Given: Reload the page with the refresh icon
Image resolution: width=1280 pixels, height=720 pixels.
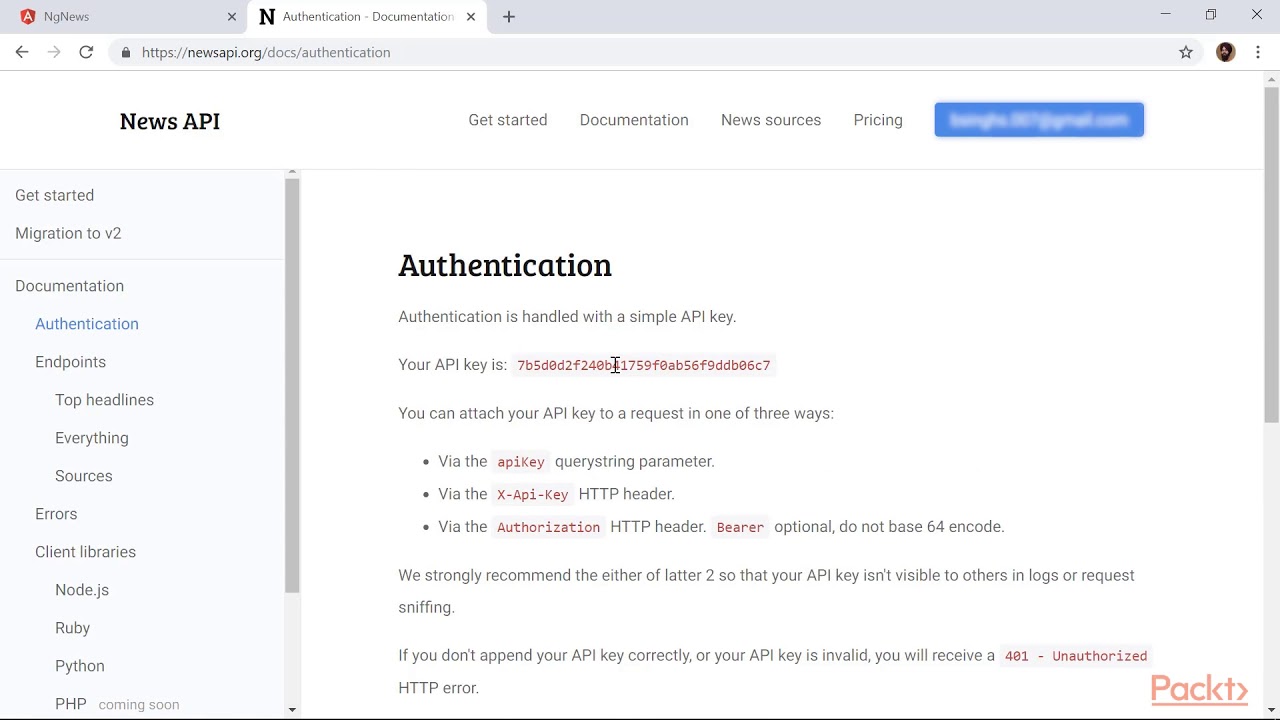Looking at the screenshot, I should (86, 52).
